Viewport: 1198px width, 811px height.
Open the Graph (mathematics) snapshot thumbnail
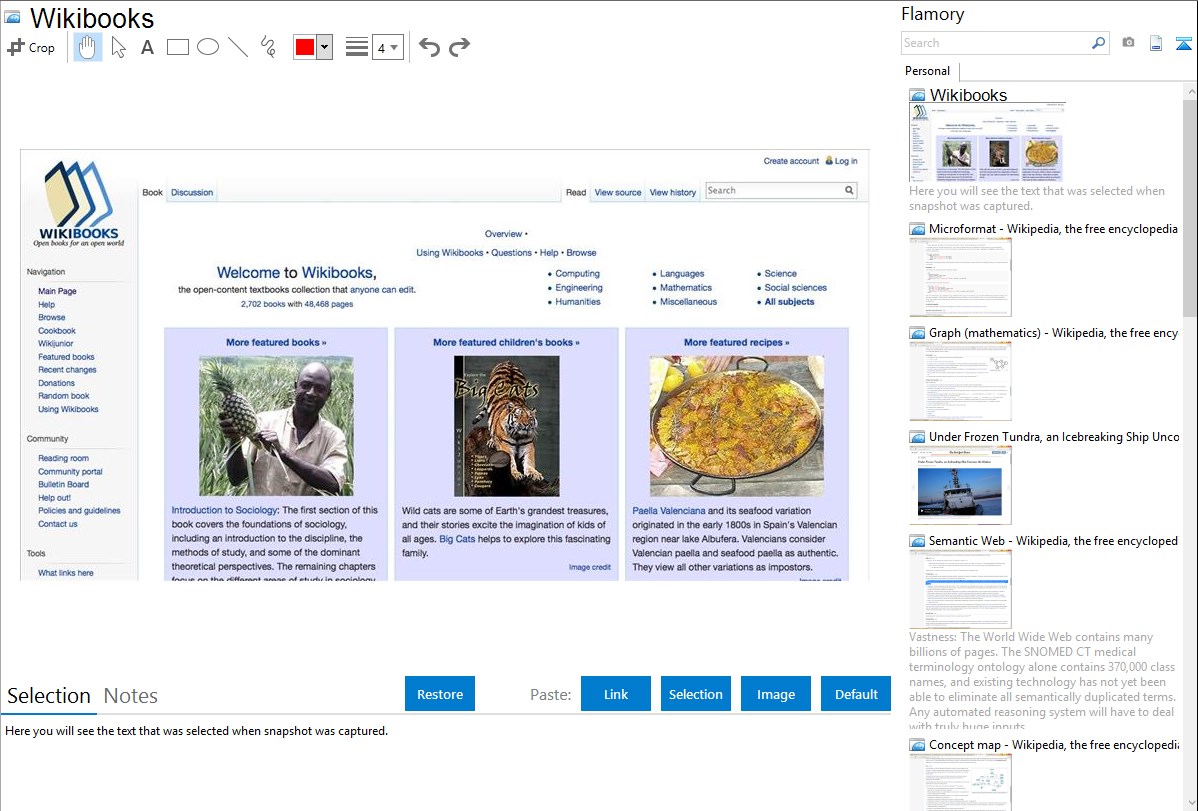(x=960, y=381)
